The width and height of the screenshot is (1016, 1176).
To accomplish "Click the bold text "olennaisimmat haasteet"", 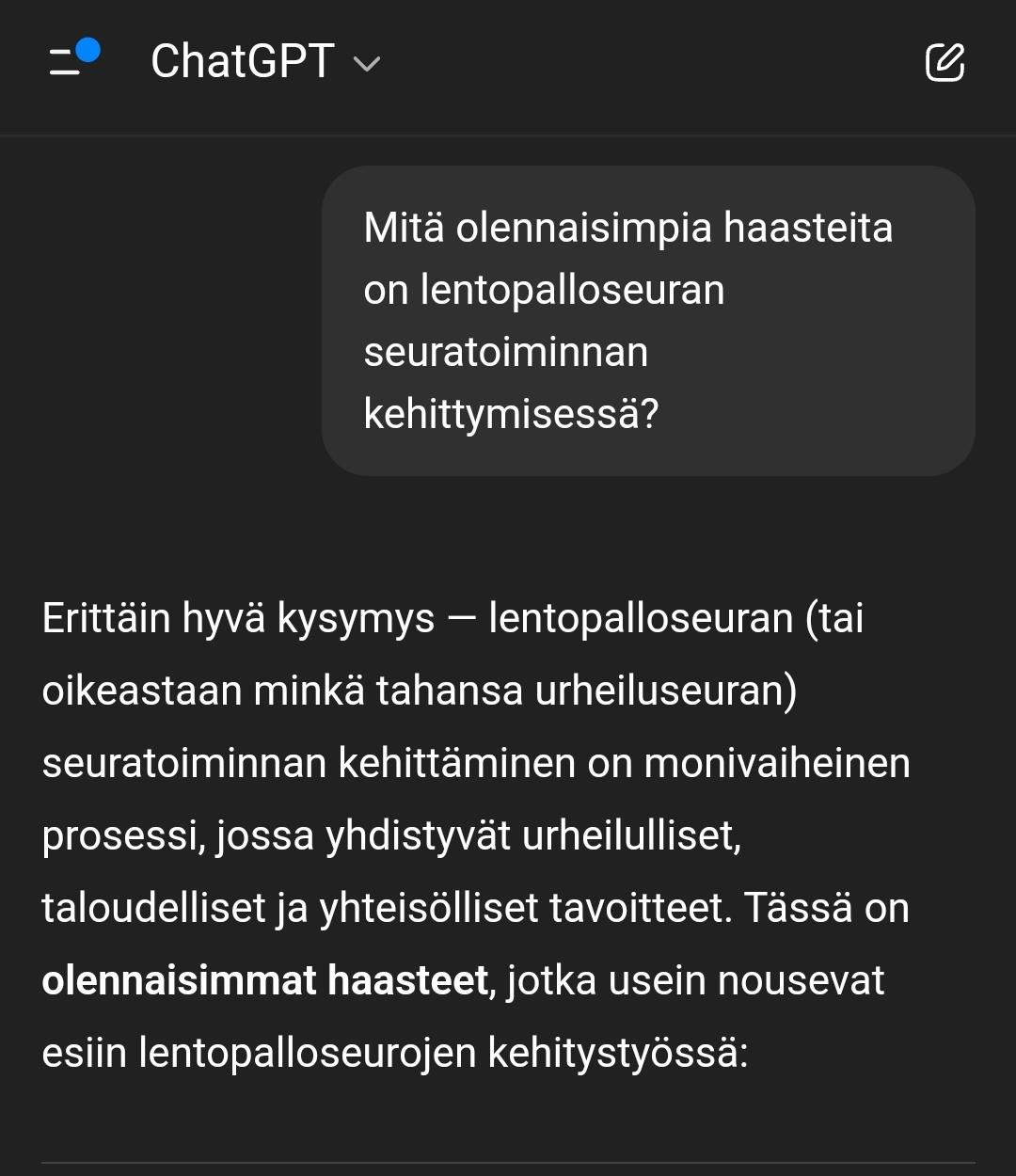I will (264, 980).
